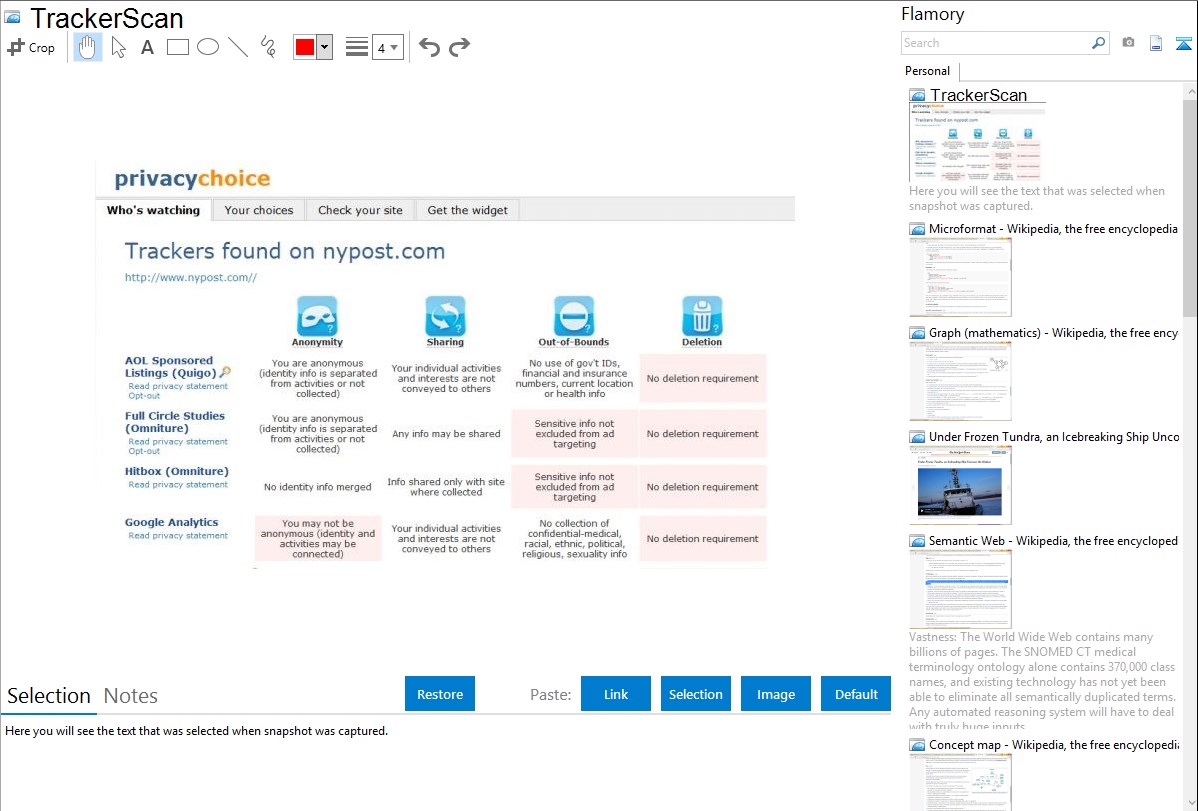Open the Graph (mathematics) snapshot thumbnail
1198x811 pixels.
960,381
